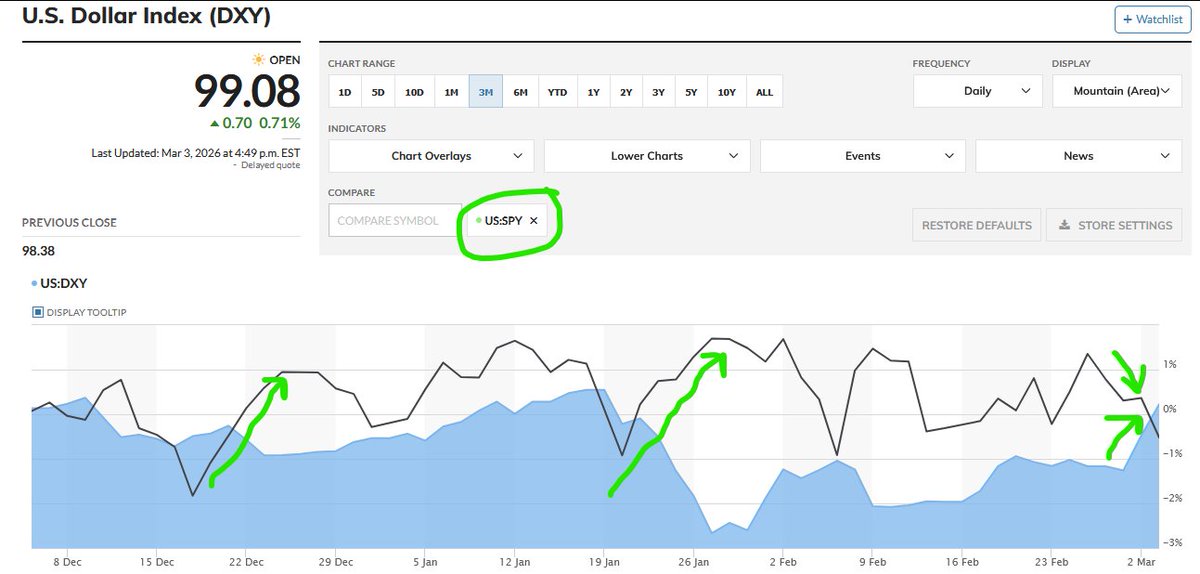Add DXY to the Watchlist
1200x574 pixels.
tap(1153, 19)
